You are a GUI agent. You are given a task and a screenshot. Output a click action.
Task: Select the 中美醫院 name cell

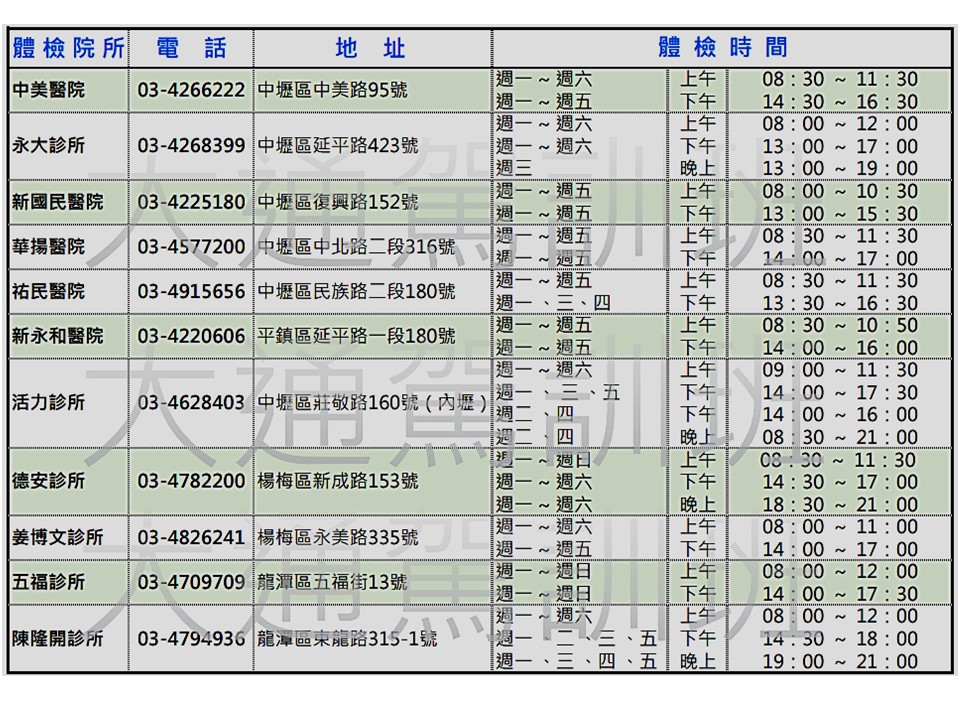49,90
